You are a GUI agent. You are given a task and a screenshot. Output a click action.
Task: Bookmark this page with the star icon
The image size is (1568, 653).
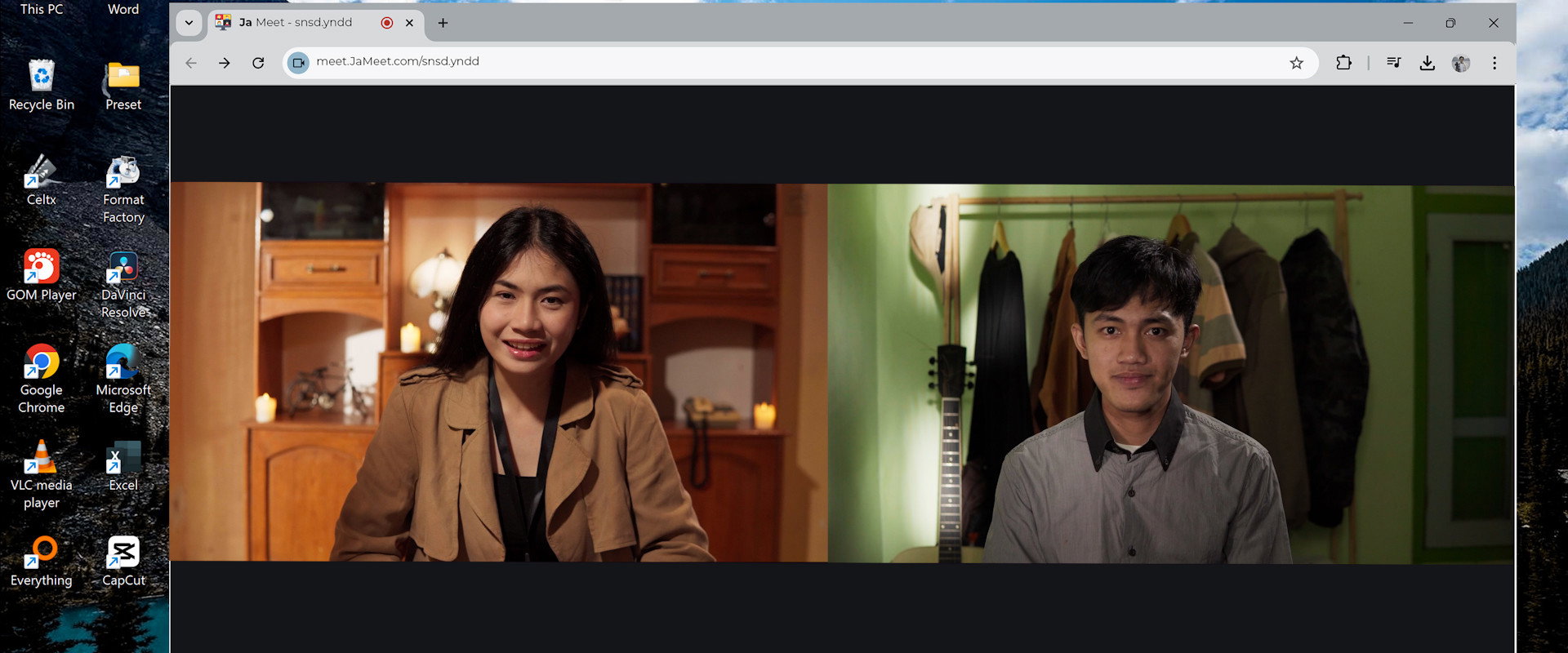click(x=1296, y=63)
